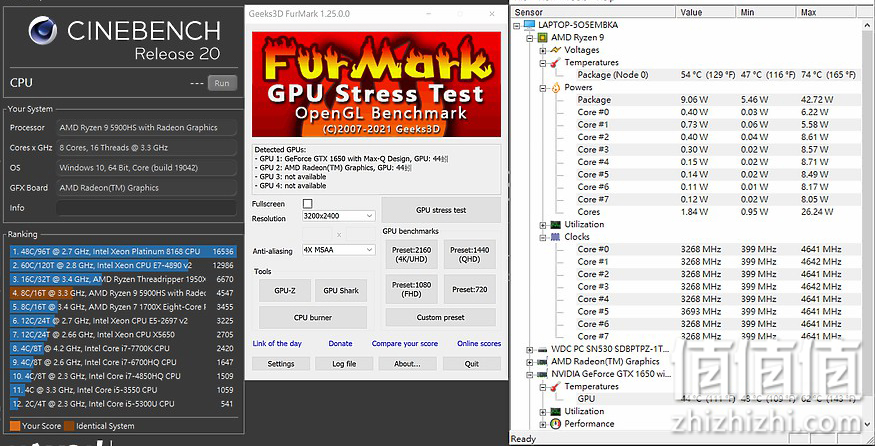
Task: Expand the WDC PC SN530 drive node
Action: tap(530, 349)
